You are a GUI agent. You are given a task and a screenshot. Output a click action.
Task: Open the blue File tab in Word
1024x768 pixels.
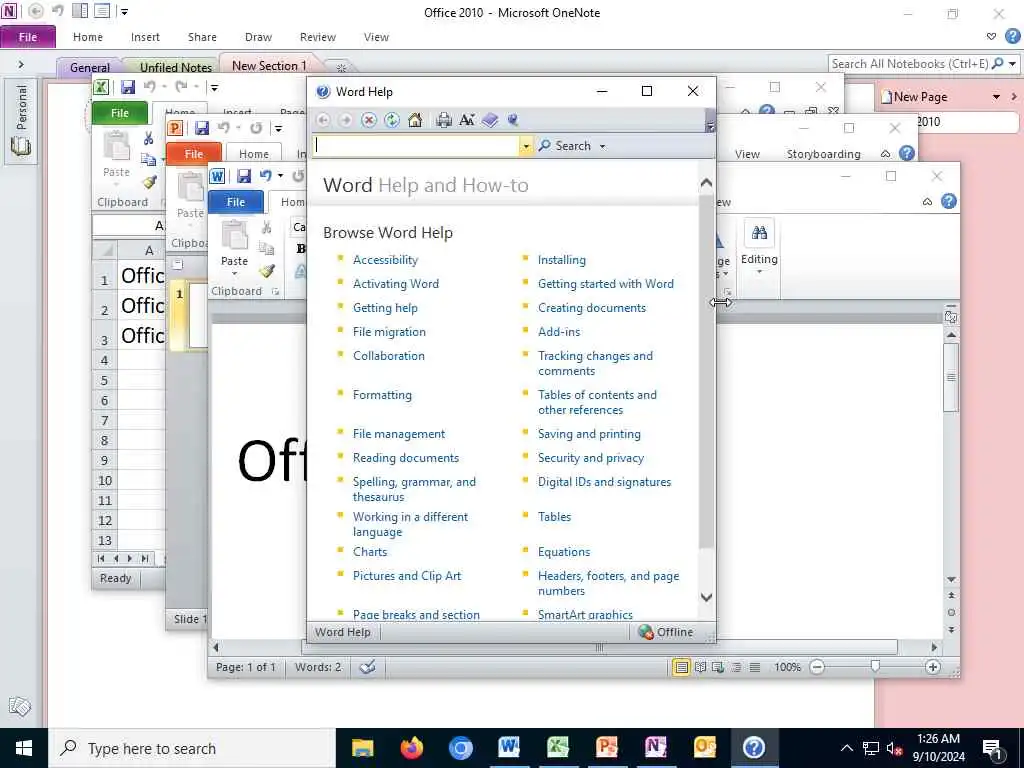point(236,202)
